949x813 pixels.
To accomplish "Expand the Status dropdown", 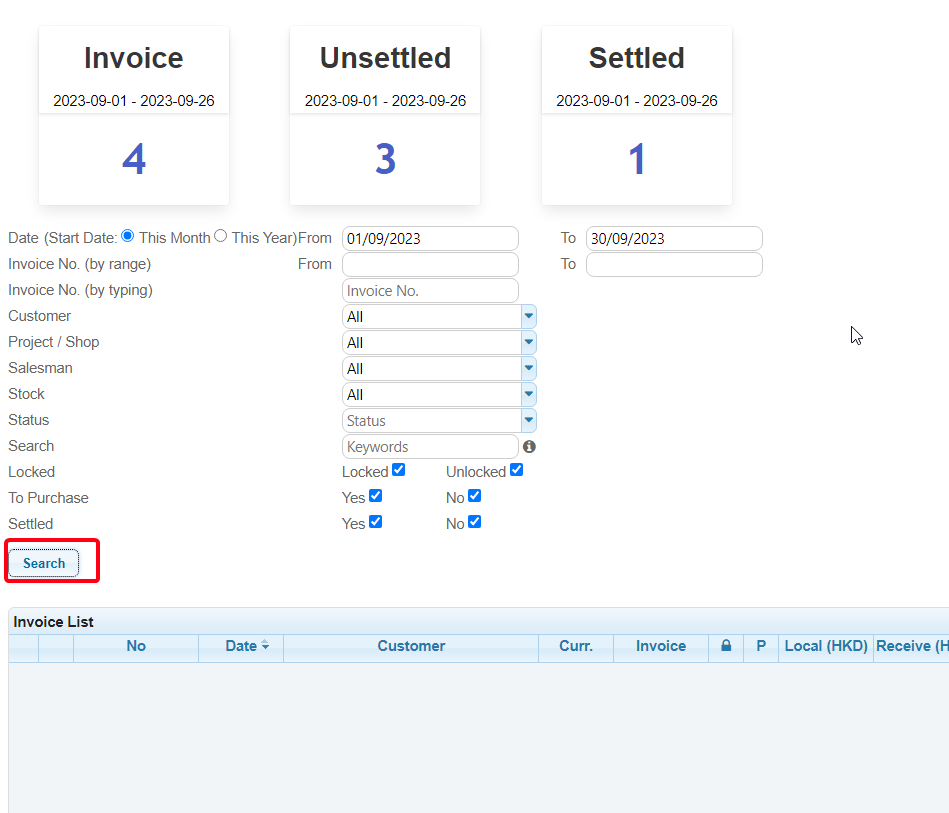I will [x=528, y=421].
